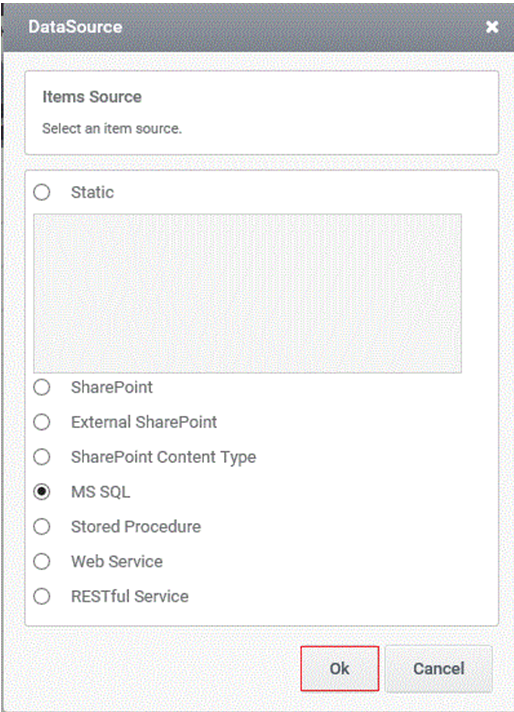514x712 pixels.
Task: Click the selected MS SQL radio button
Action: coord(42,492)
